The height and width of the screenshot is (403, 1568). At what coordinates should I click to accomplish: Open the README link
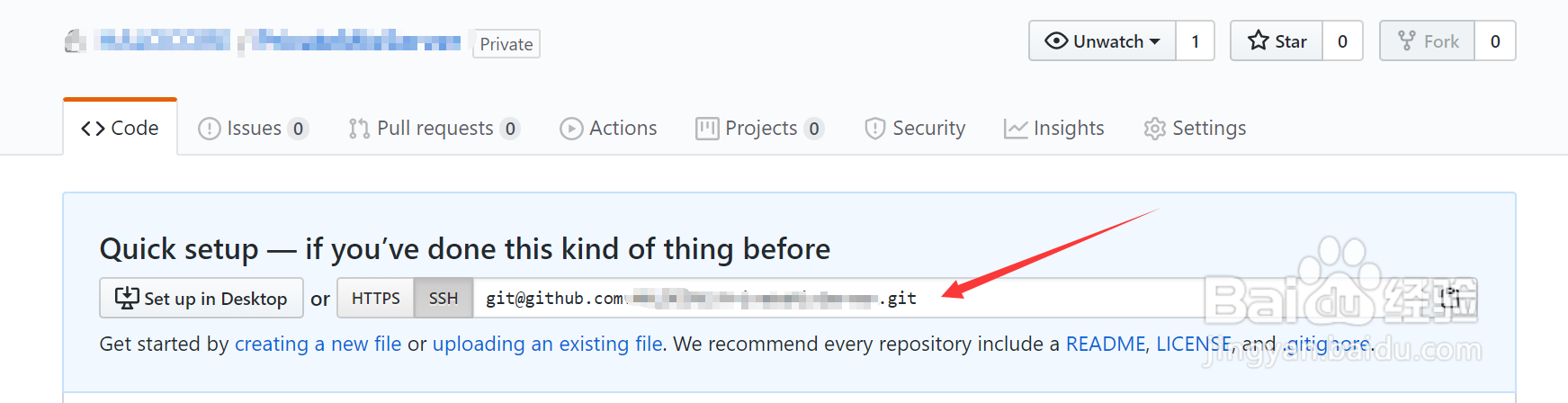1106,345
